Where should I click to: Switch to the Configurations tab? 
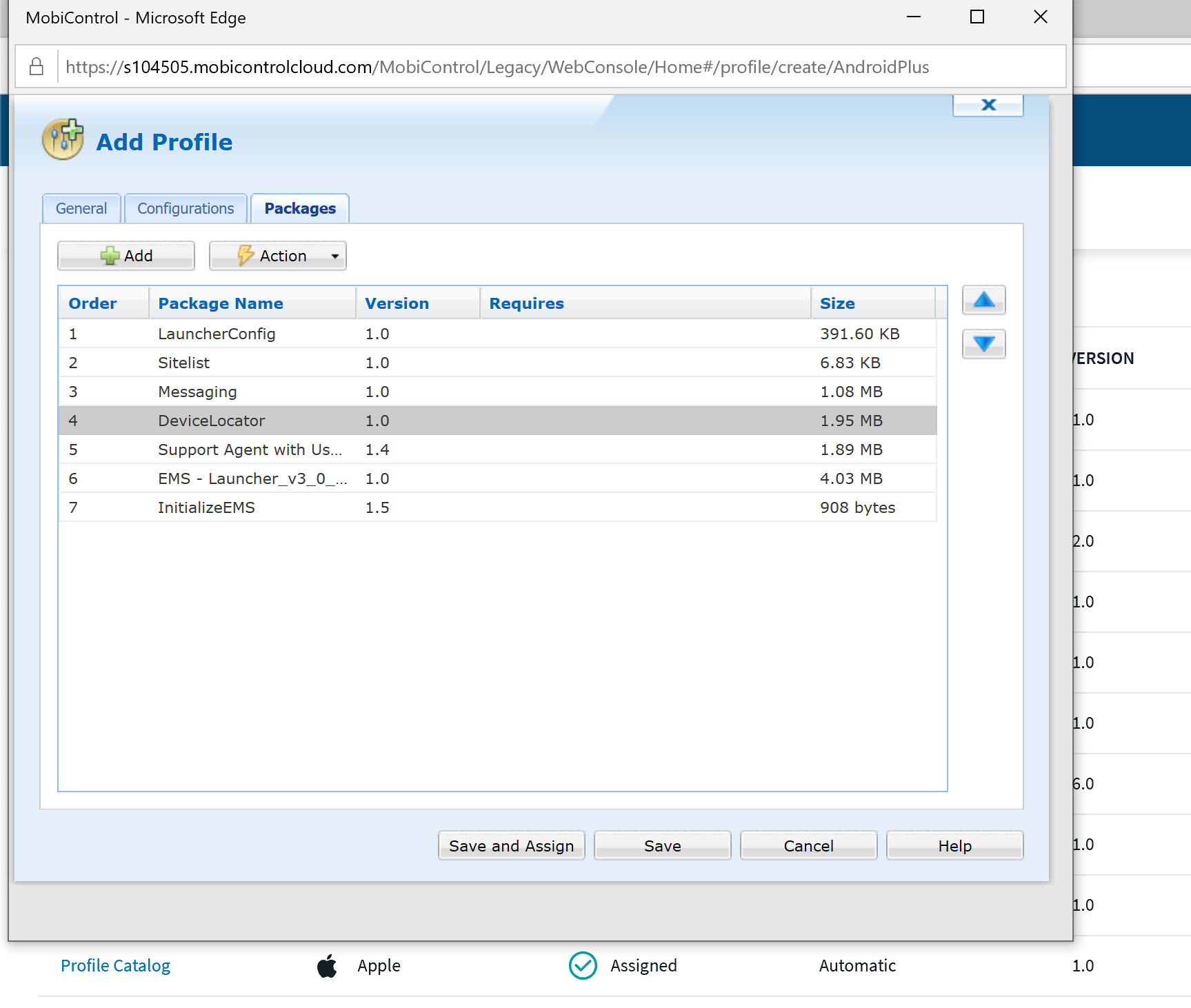coord(186,208)
